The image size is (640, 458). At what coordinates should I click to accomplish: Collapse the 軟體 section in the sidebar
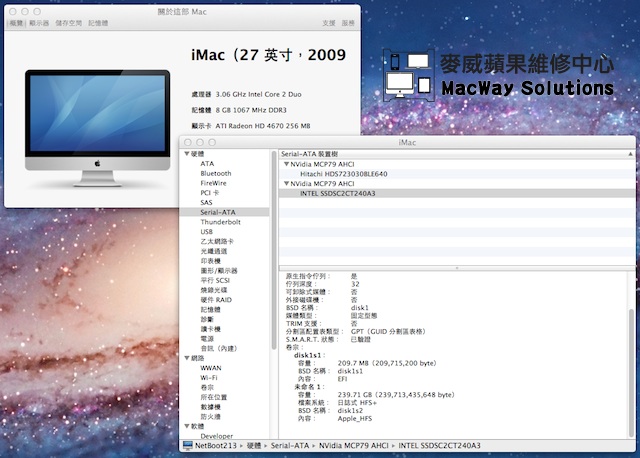[x=187, y=426]
